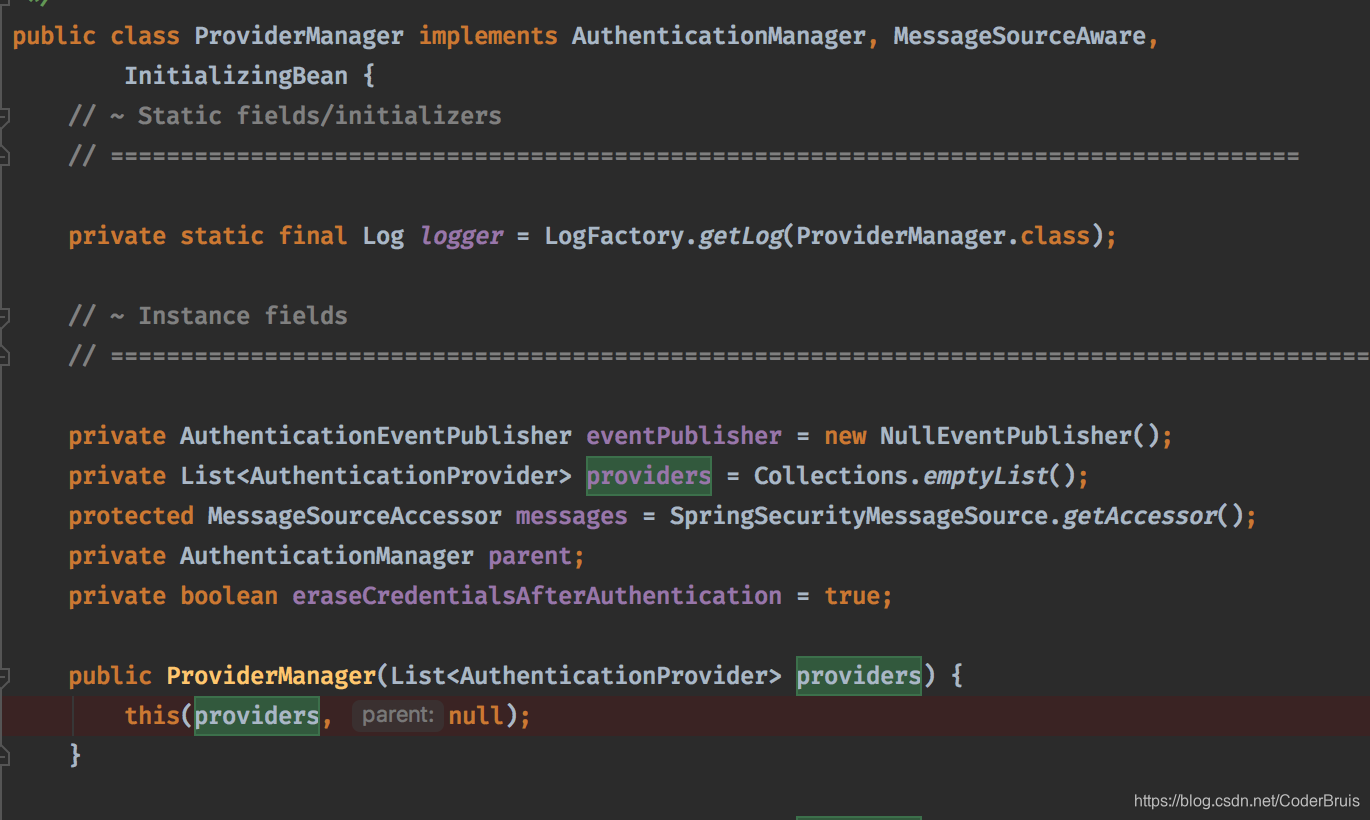Click AuthenticationManager in the implements list
The height and width of the screenshot is (820, 1370).
pyautogui.click(x=718, y=36)
